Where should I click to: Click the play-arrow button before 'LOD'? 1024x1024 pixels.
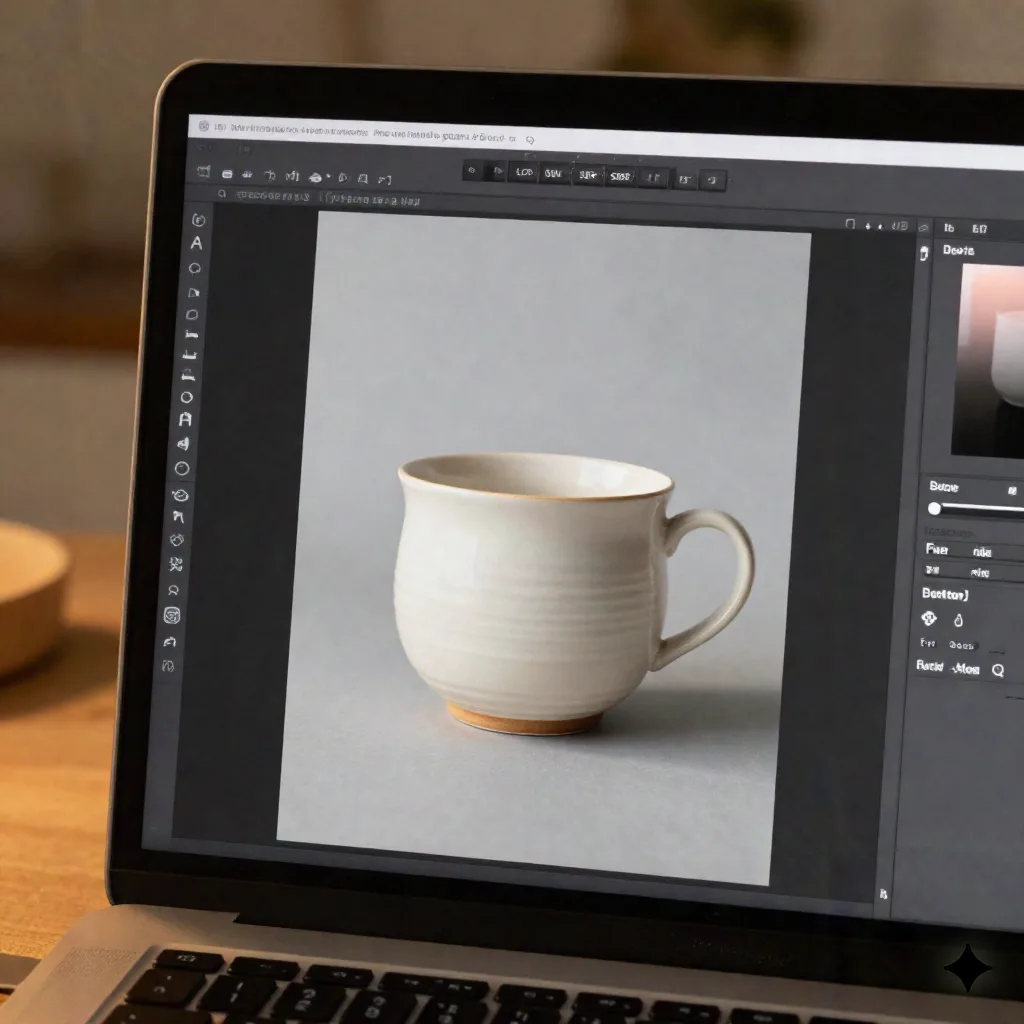point(497,172)
